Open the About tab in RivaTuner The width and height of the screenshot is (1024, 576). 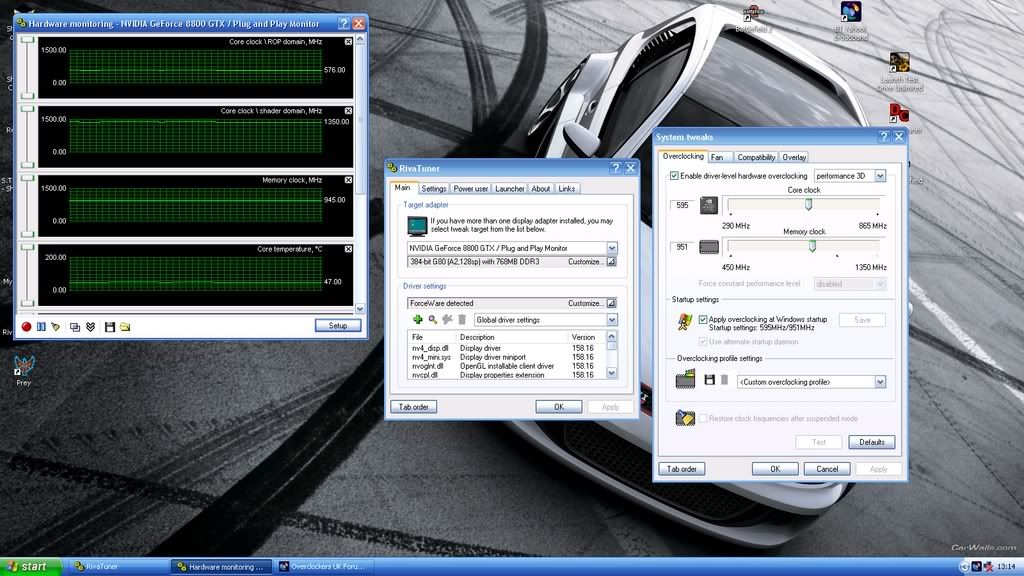541,189
